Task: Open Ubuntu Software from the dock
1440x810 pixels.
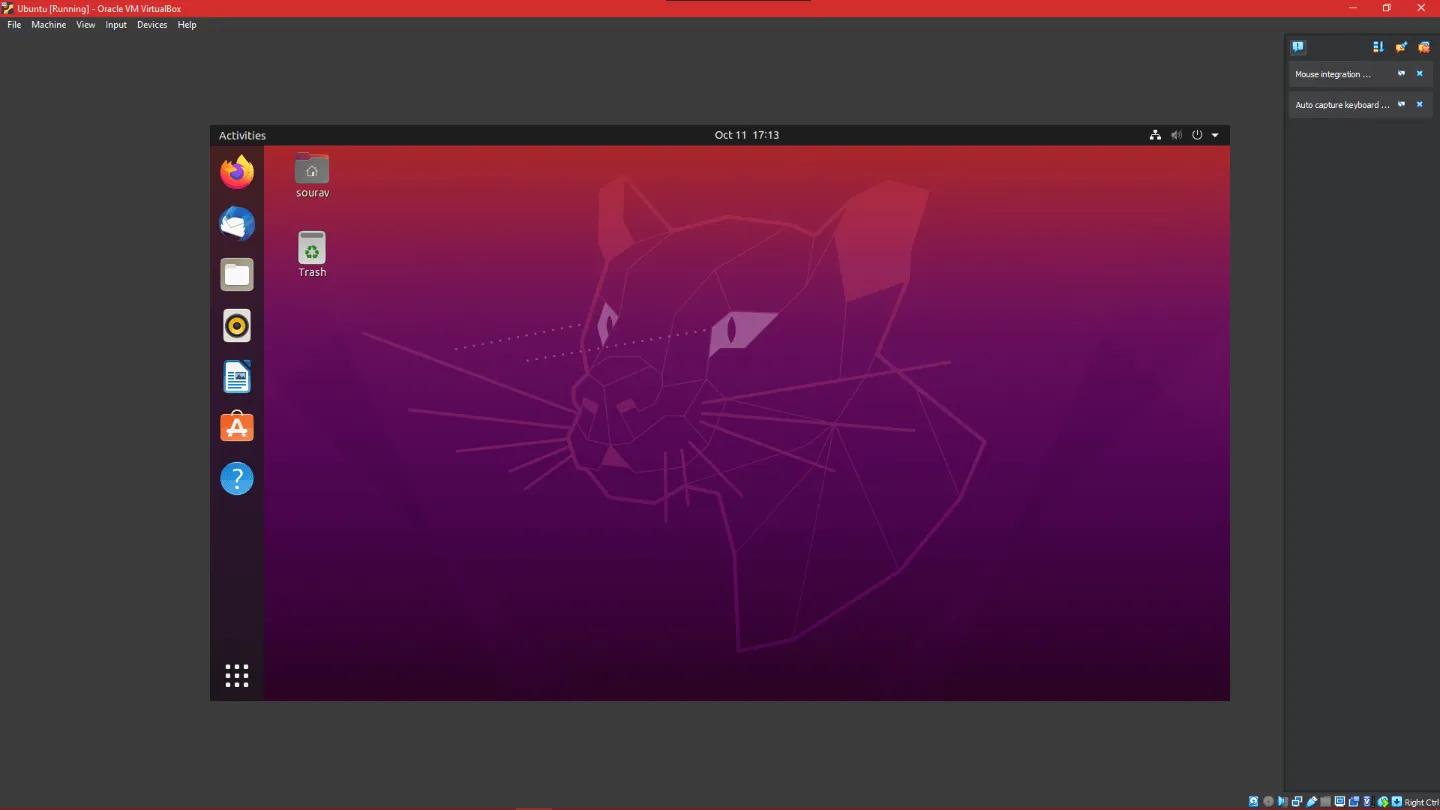Action: click(236, 427)
